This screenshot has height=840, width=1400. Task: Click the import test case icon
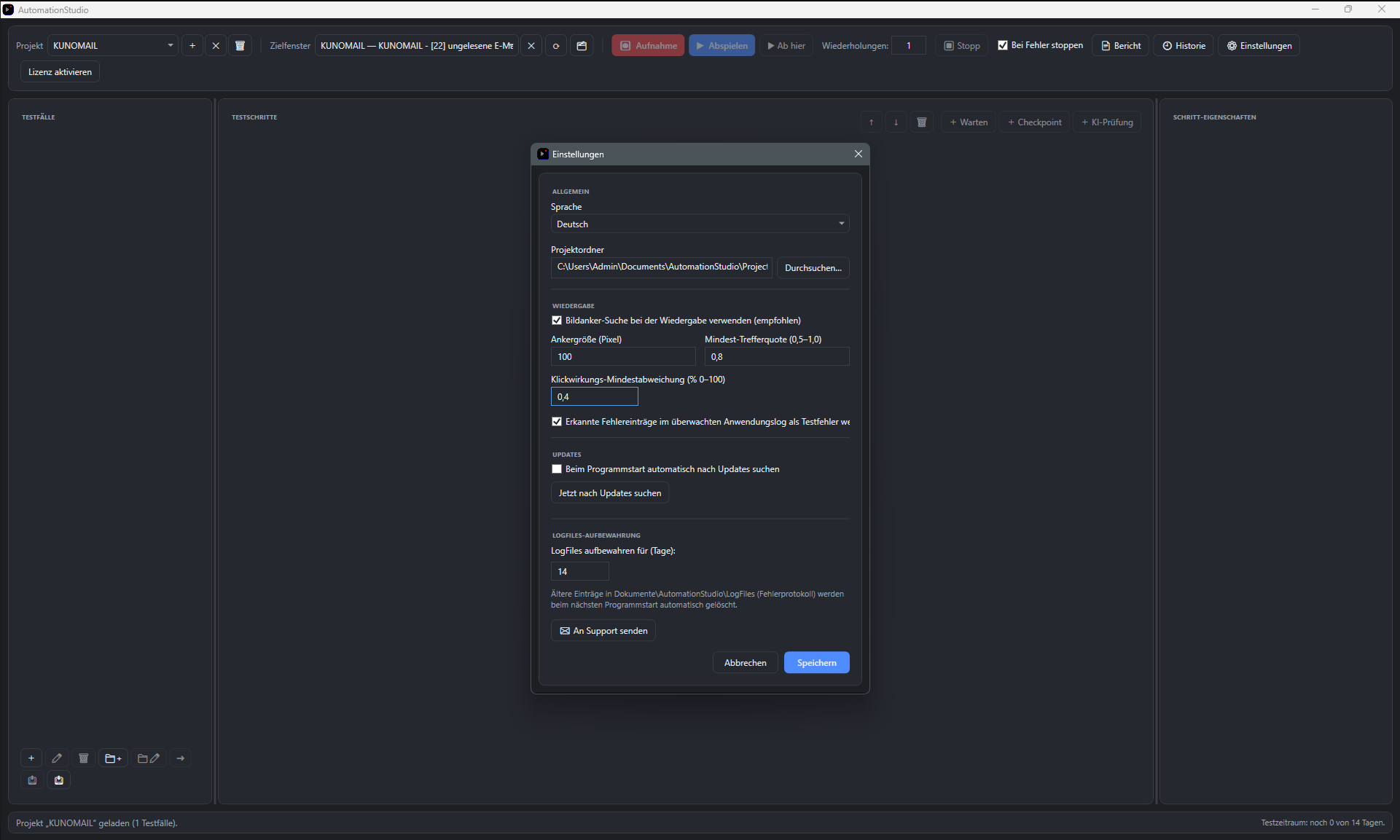click(x=59, y=780)
